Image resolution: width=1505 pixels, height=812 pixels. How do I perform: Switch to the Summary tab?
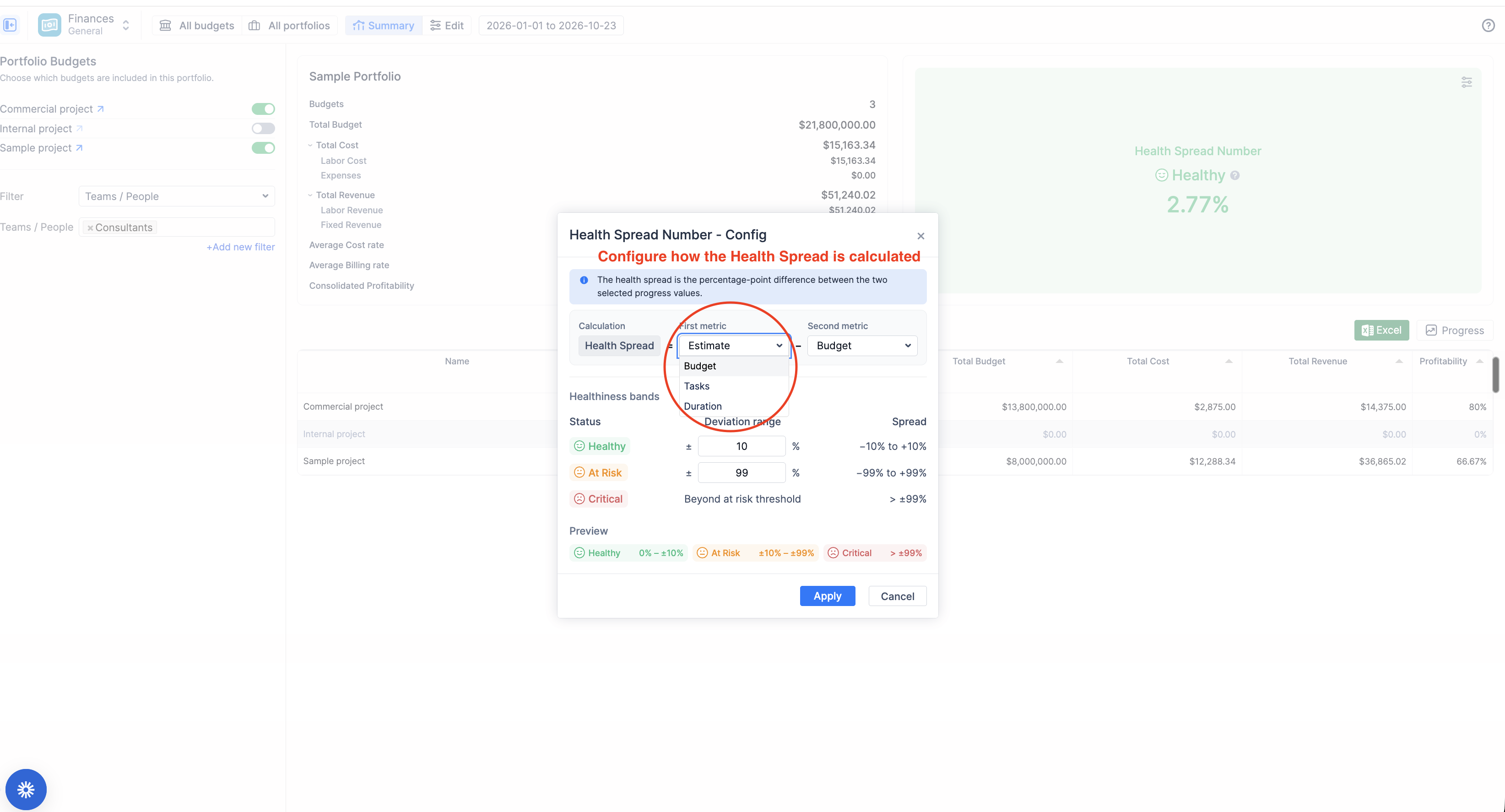[x=383, y=25]
